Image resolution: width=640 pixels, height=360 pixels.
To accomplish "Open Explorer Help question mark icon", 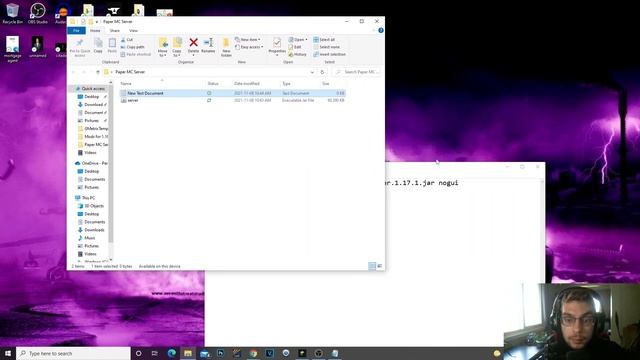I will click(381, 31).
